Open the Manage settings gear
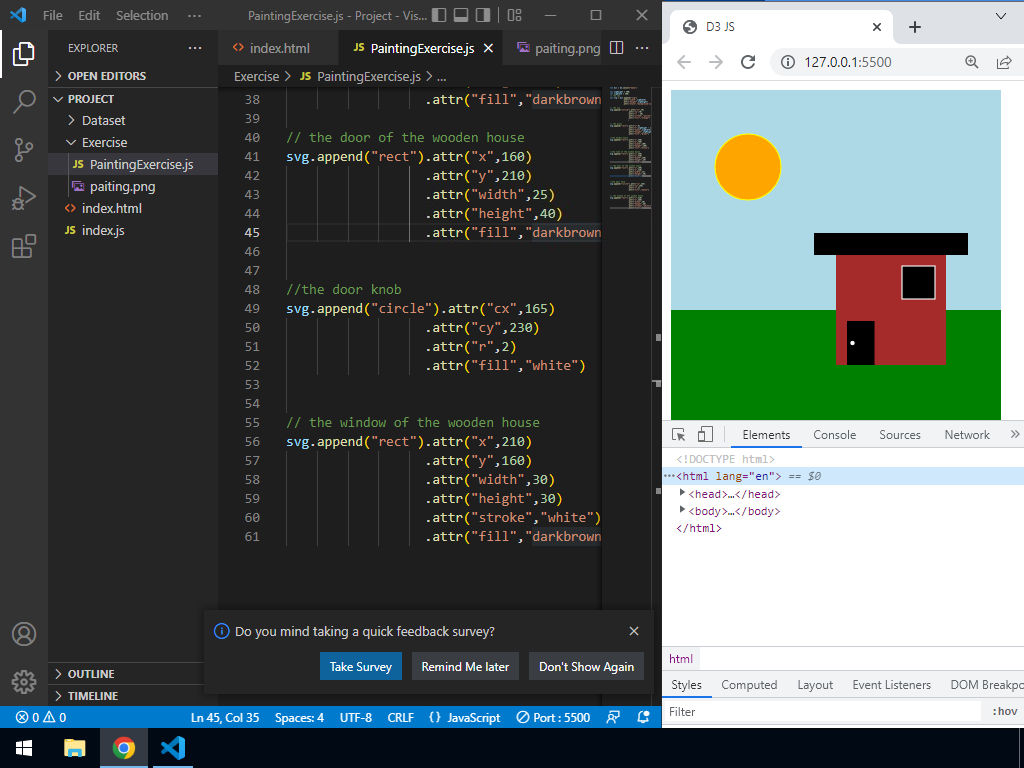1024x768 pixels. (24, 682)
